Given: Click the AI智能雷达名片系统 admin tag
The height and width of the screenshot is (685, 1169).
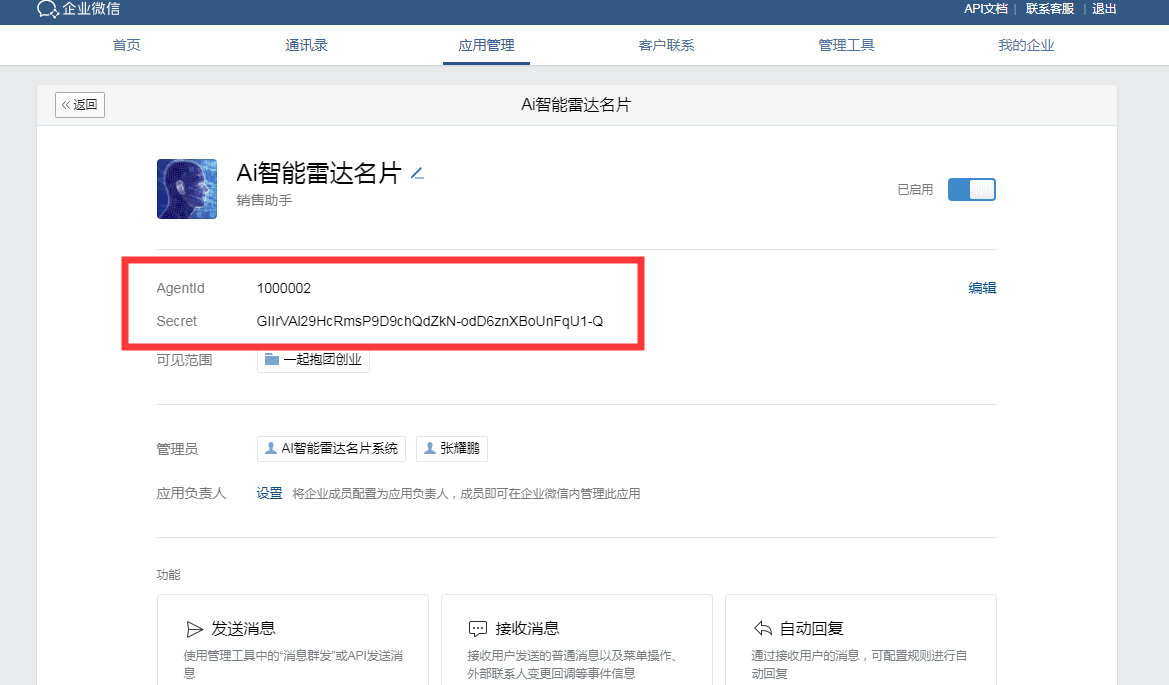Looking at the screenshot, I should [332, 449].
